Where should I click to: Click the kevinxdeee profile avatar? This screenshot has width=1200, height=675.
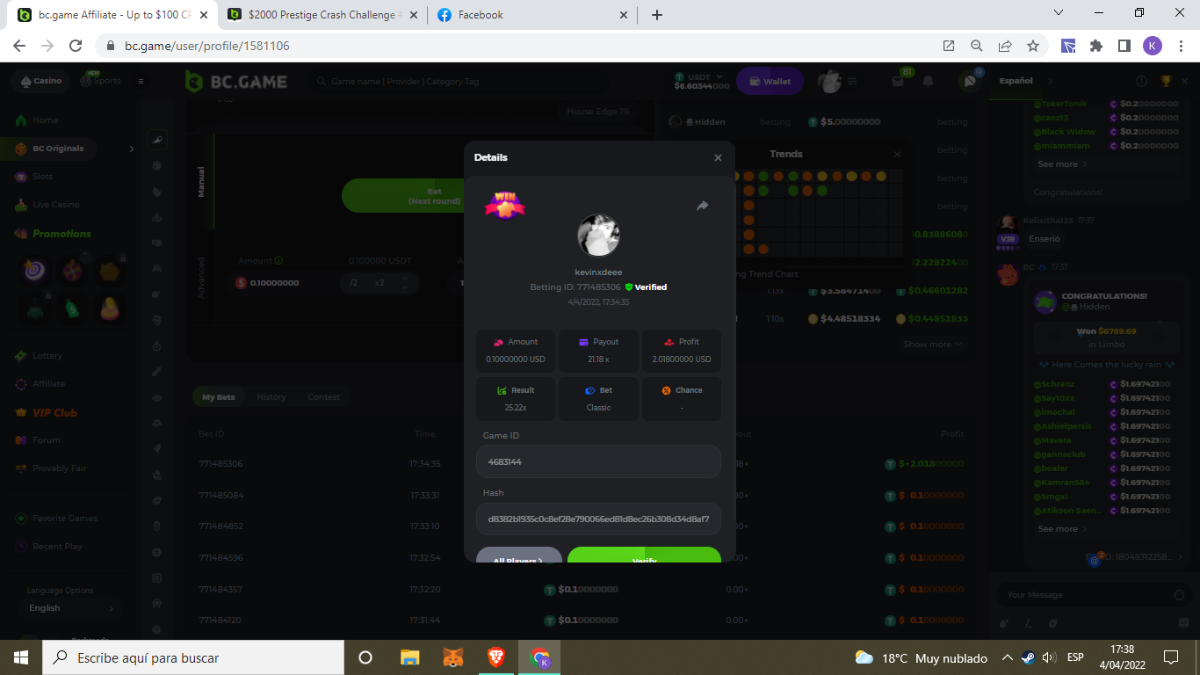click(598, 235)
